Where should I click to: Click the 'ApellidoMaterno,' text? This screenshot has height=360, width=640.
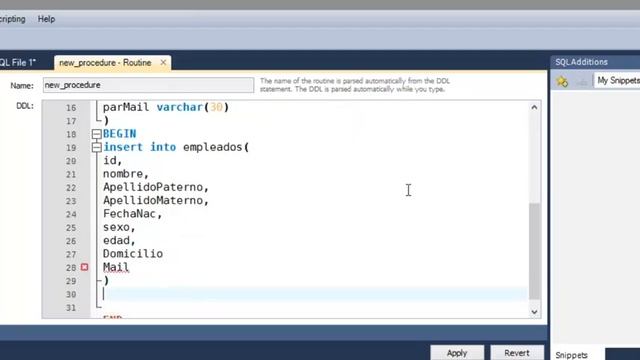click(156, 200)
